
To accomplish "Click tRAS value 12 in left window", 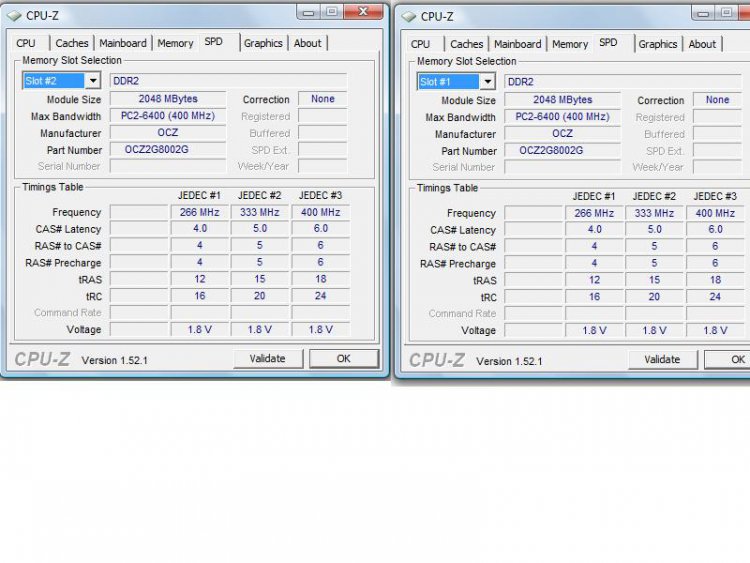I will click(199, 279).
